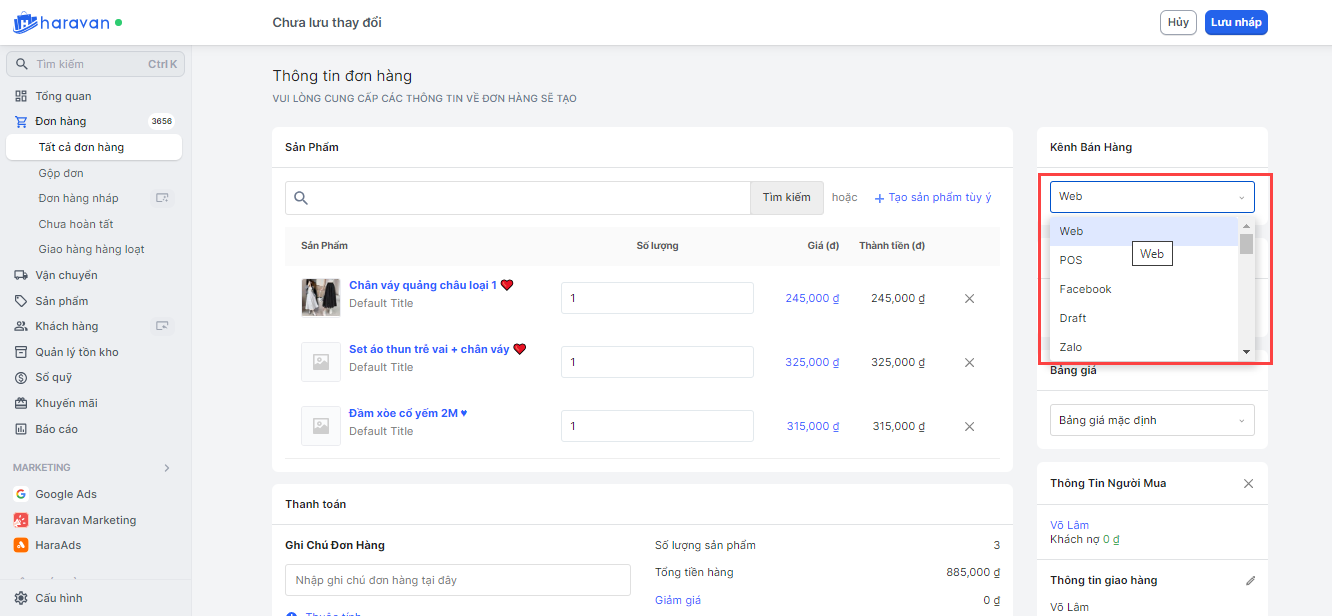The image size is (1332, 616).
Task: Open the Bảng giá mặc định dropdown
Action: (x=1152, y=420)
